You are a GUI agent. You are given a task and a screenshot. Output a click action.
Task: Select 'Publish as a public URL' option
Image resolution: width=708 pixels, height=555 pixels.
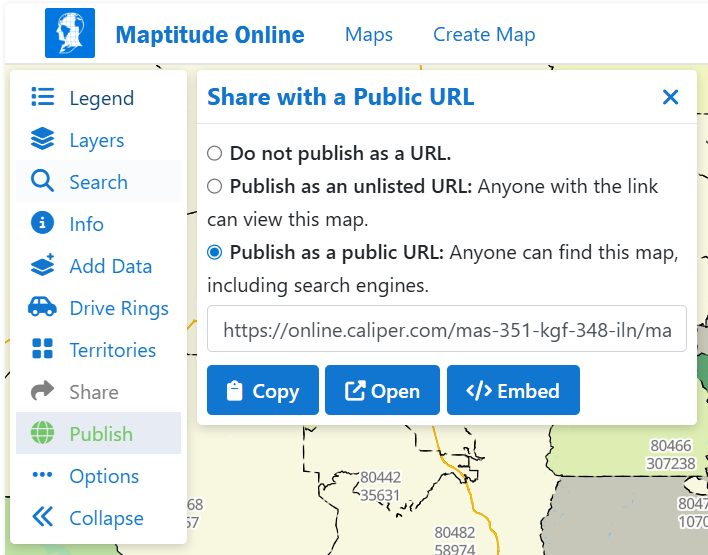214,252
